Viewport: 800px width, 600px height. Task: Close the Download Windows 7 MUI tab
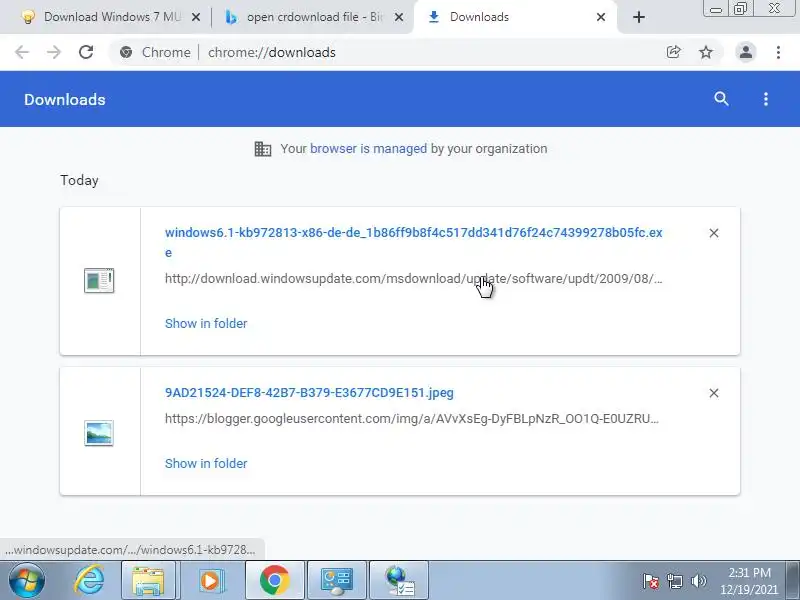point(196,17)
